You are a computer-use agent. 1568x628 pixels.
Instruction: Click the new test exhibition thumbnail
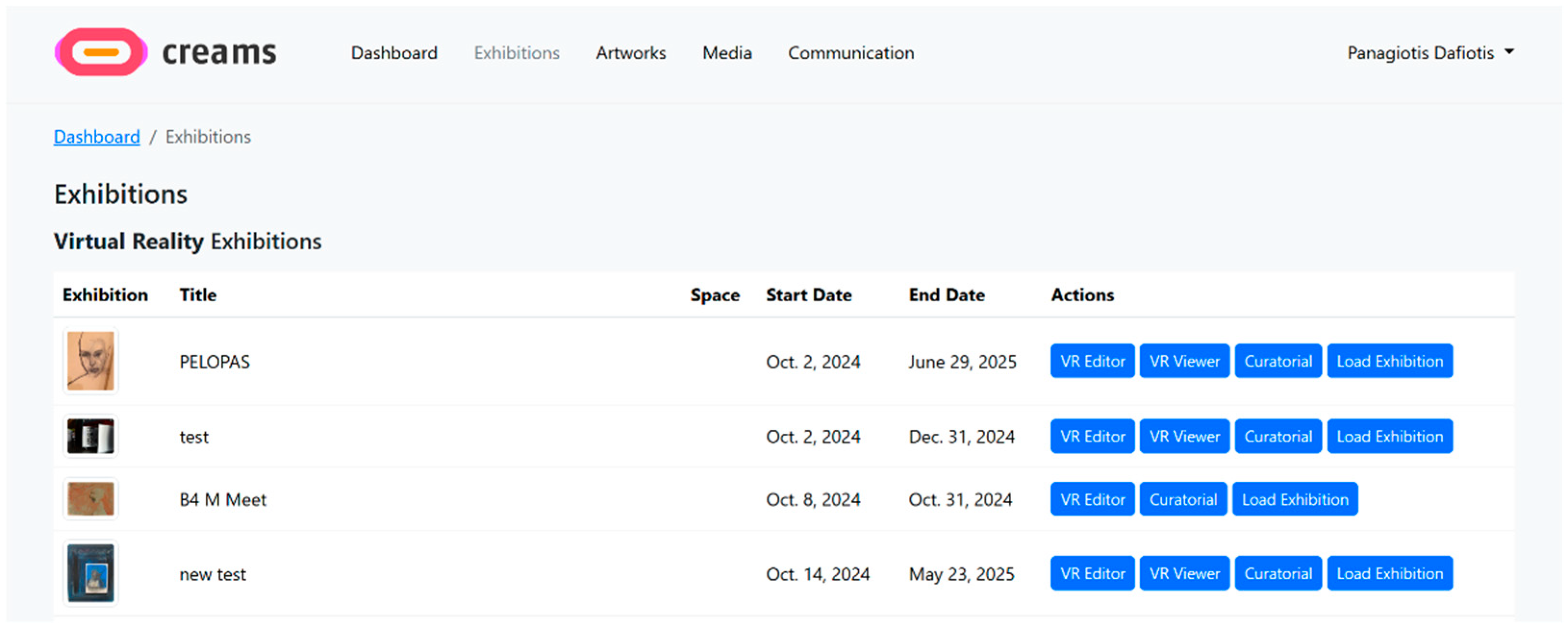[91, 573]
